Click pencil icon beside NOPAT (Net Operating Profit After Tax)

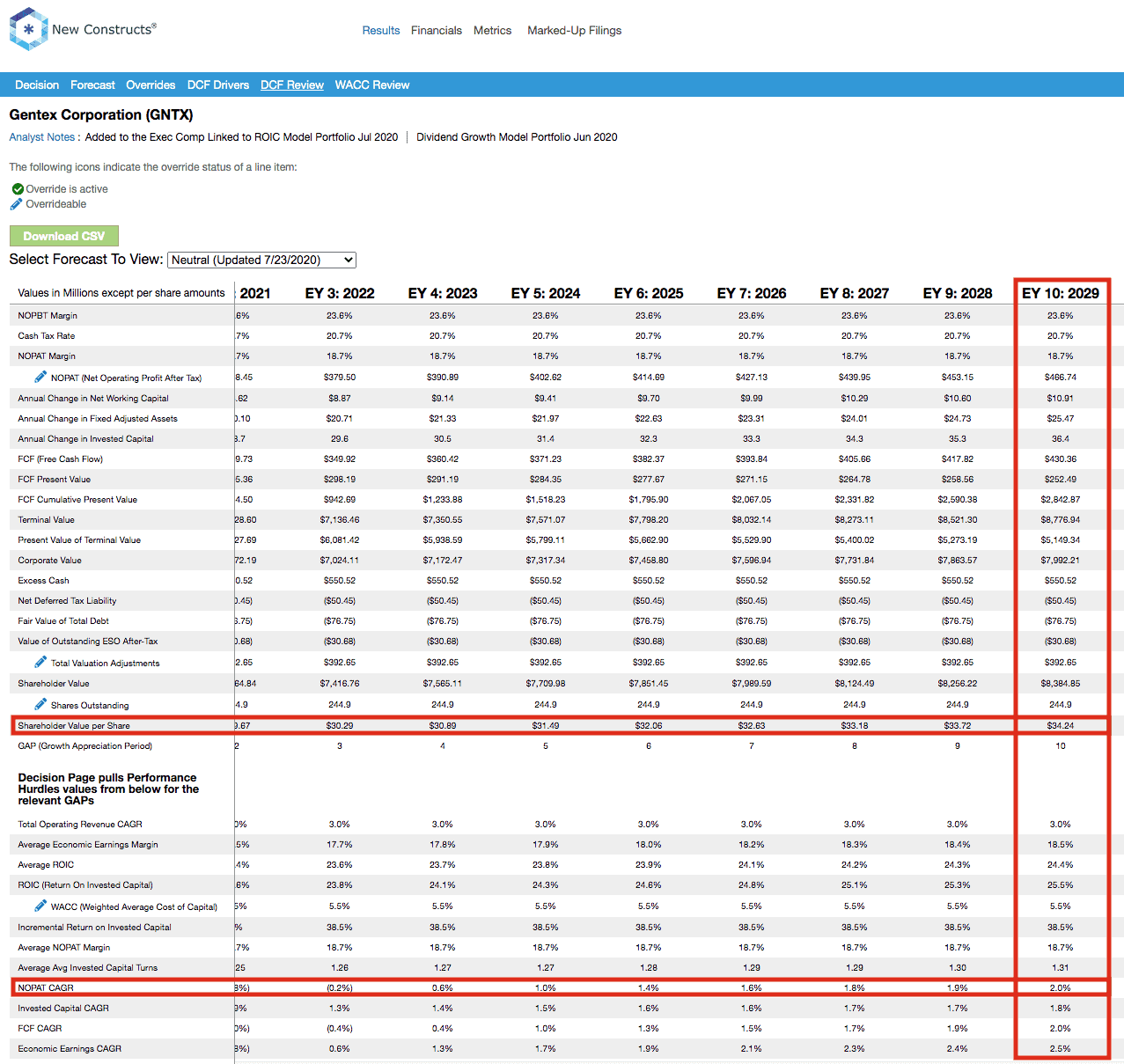(x=40, y=377)
